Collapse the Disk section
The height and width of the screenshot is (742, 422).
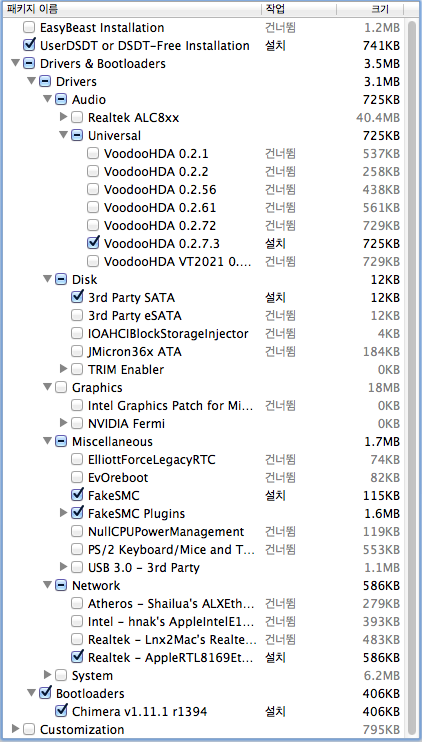pyautogui.click(x=48, y=279)
